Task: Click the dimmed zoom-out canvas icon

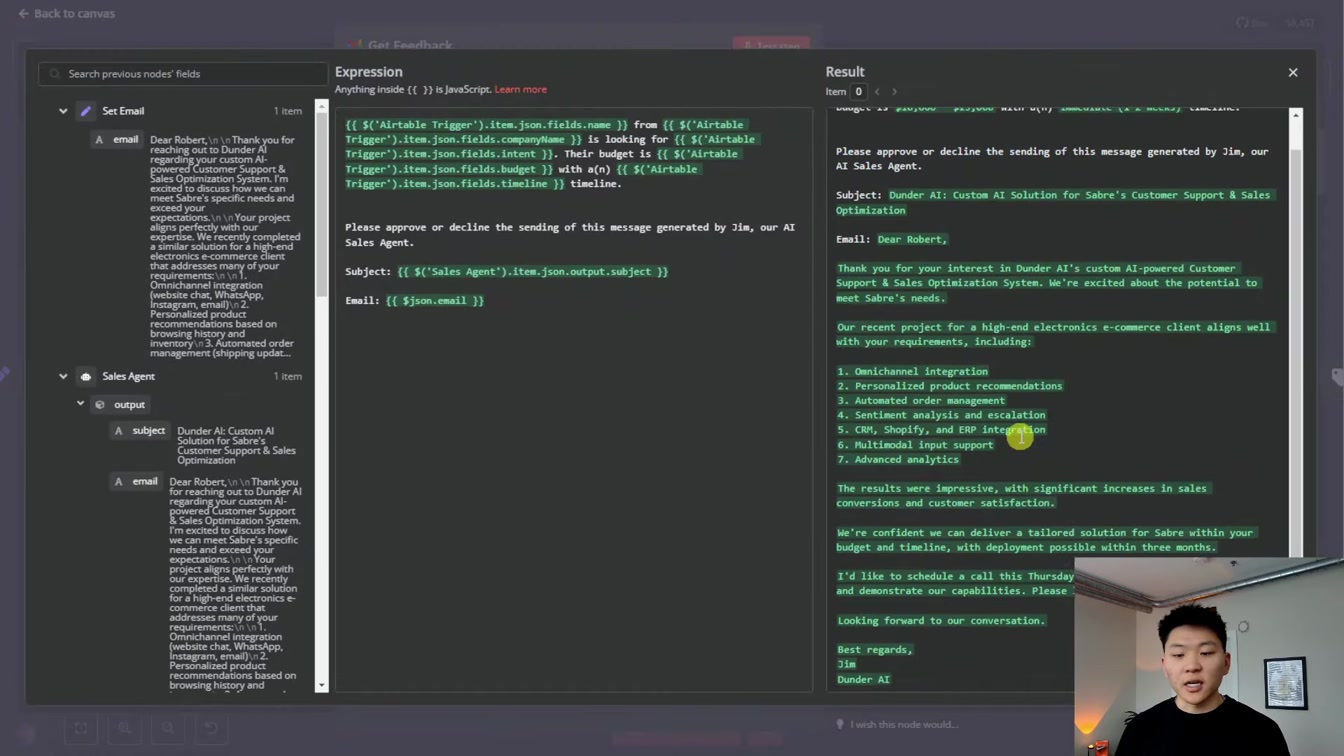Action: click(167, 728)
